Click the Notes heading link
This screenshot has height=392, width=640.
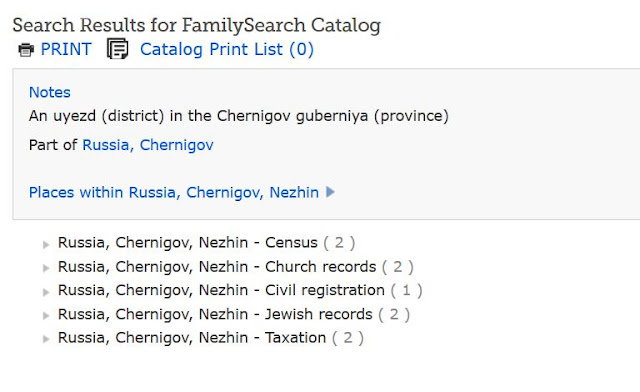(50, 92)
